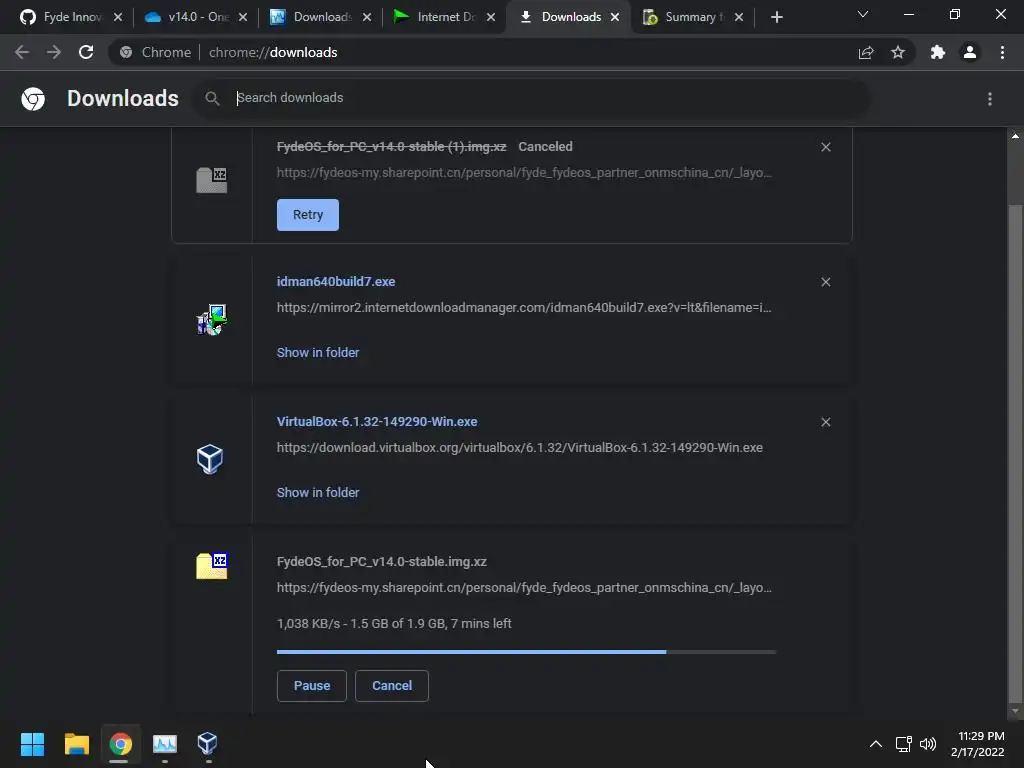Image resolution: width=1024 pixels, height=768 pixels.
Task: Remove VirtualBox download from list
Action: pyautogui.click(x=825, y=423)
